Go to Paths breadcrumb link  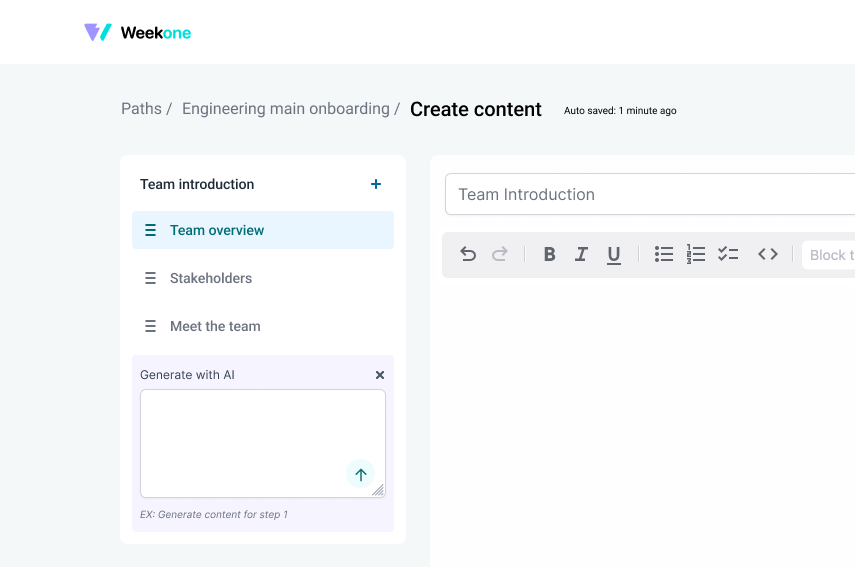pyautogui.click(x=141, y=109)
